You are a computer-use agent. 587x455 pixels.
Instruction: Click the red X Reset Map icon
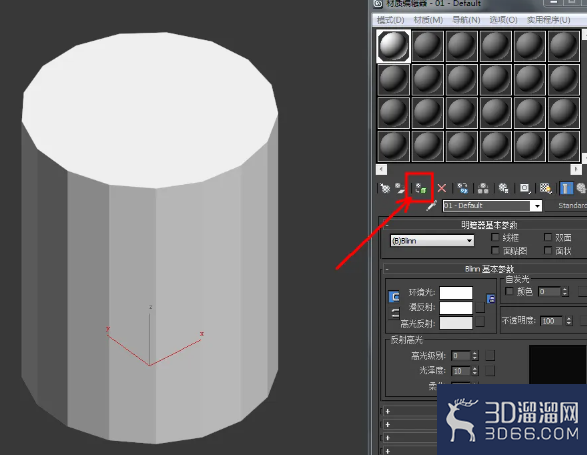[x=442, y=188]
